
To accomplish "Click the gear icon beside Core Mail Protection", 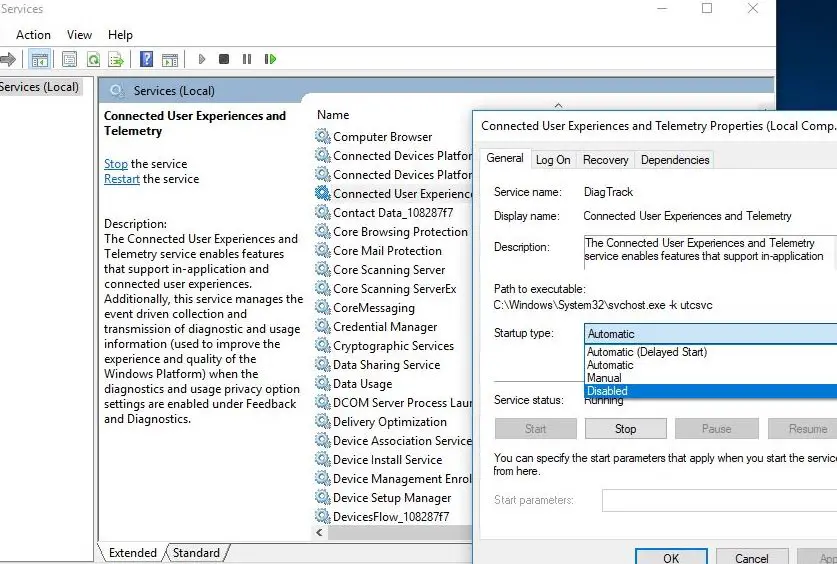I will tap(322, 250).
